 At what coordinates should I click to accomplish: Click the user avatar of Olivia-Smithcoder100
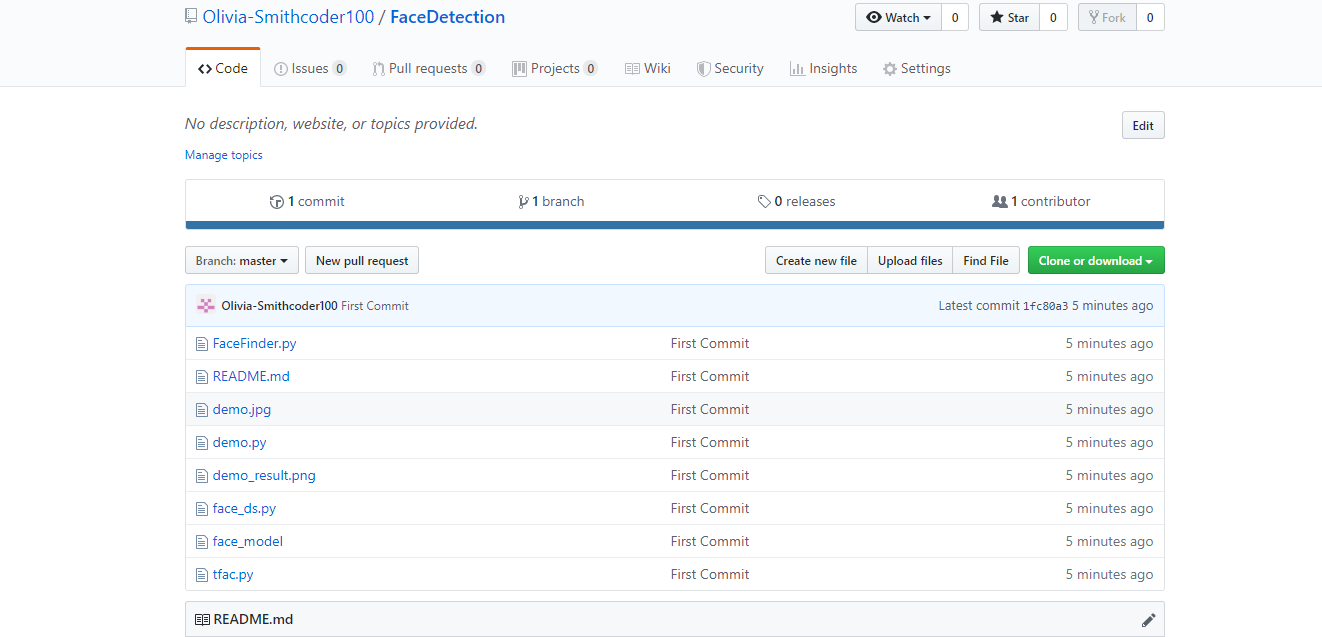pyautogui.click(x=206, y=306)
